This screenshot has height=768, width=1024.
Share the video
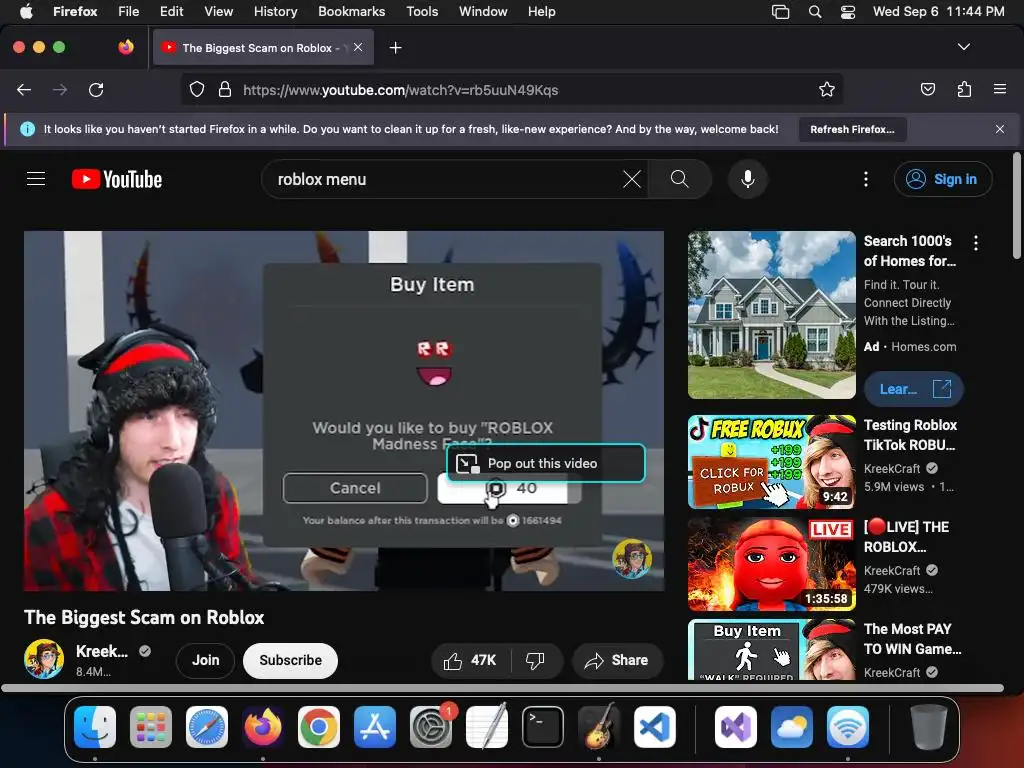pos(618,660)
